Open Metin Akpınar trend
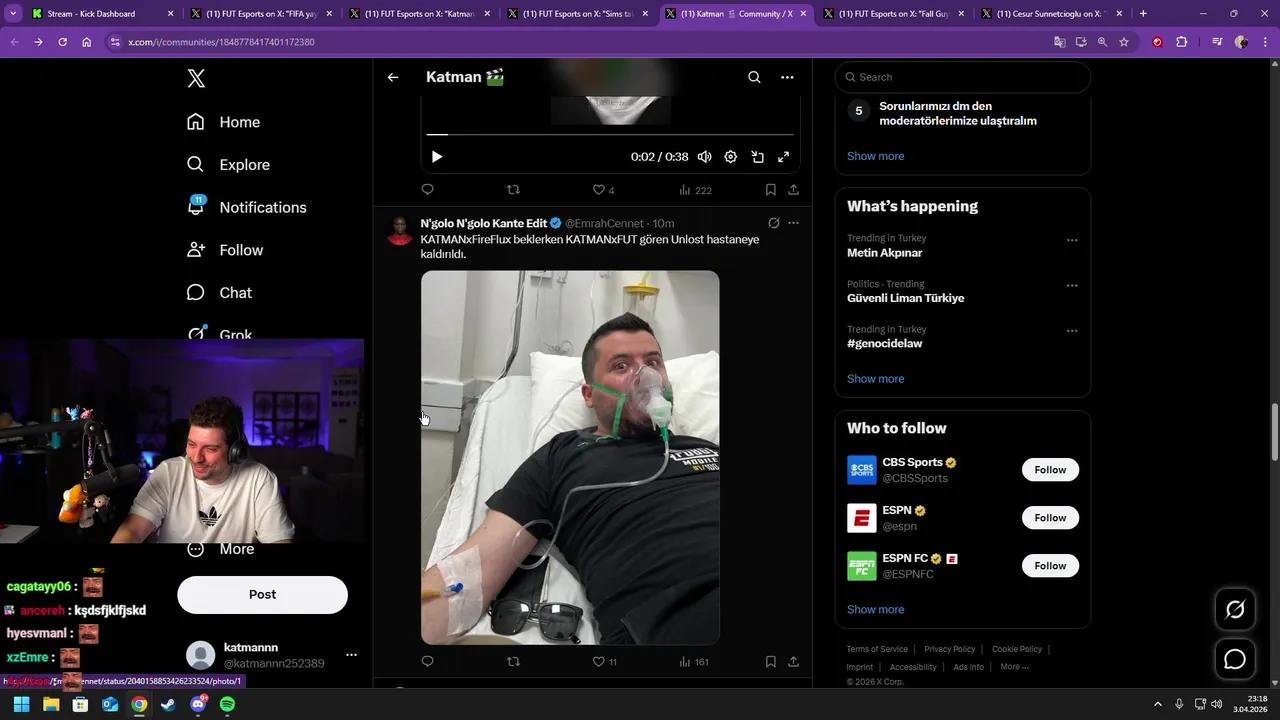Image resolution: width=1280 pixels, height=720 pixels. 884,253
